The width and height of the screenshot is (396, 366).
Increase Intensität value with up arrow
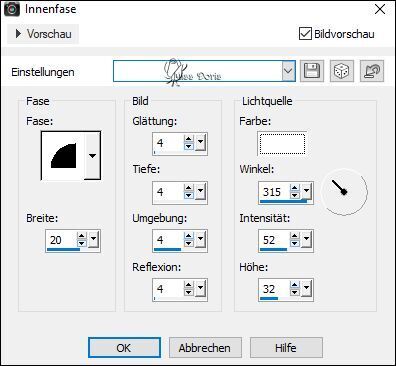tap(295, 236)
